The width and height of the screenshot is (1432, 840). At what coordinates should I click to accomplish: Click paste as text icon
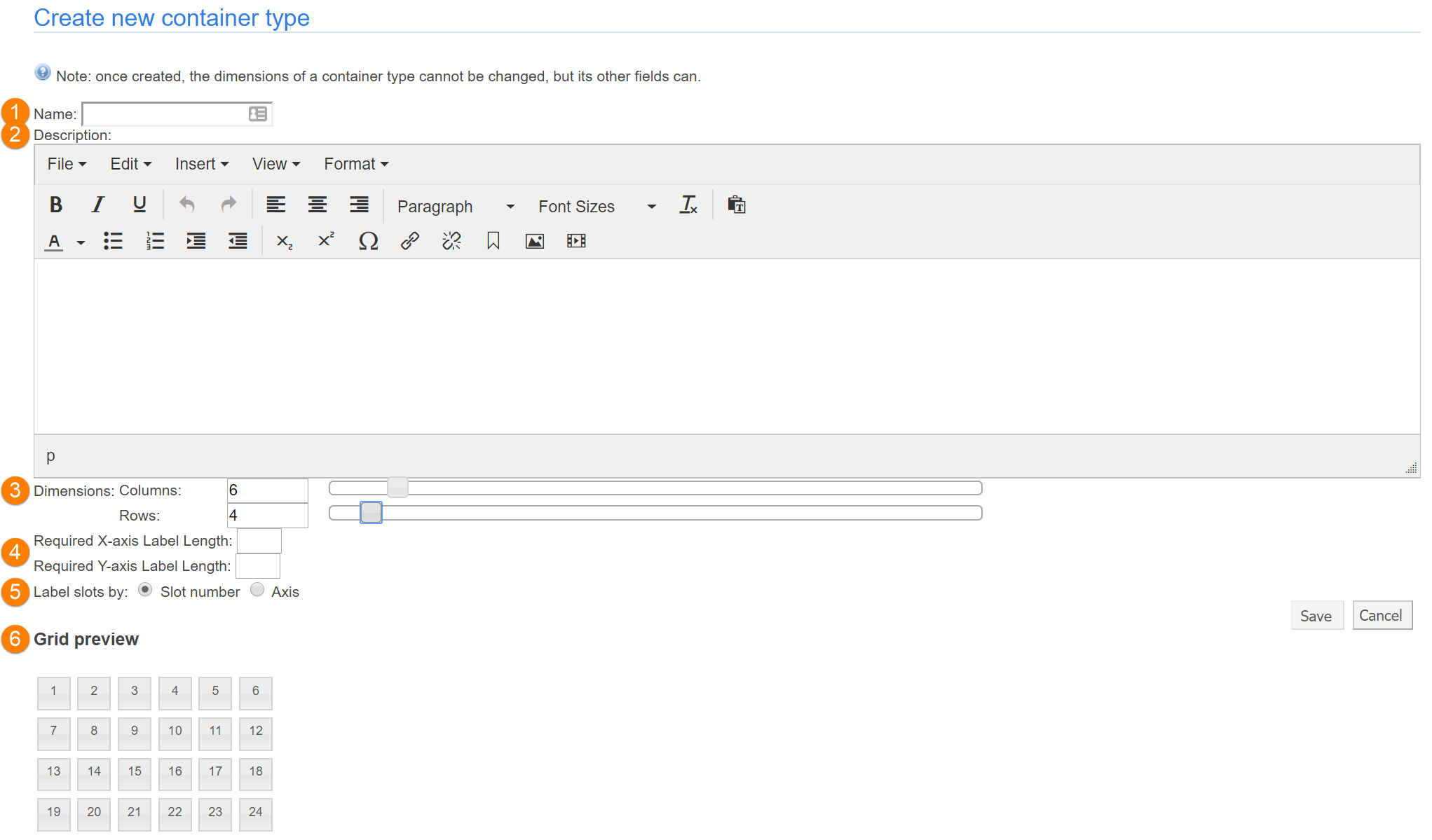[736, 205]
